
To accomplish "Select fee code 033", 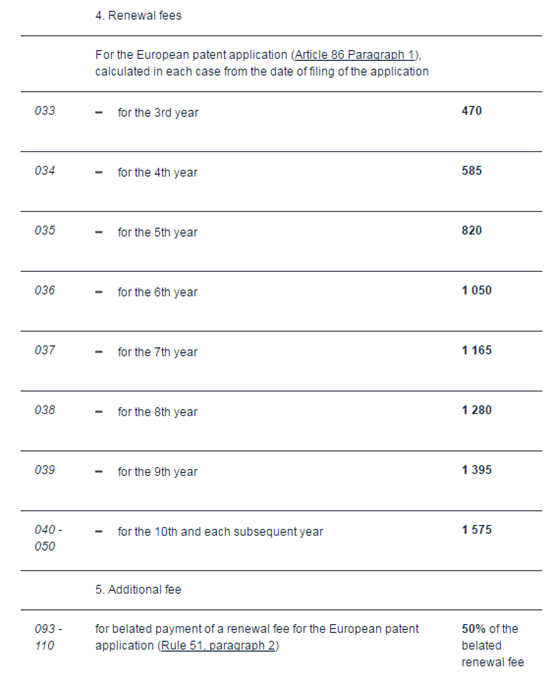I will click(x=45, y=110).
